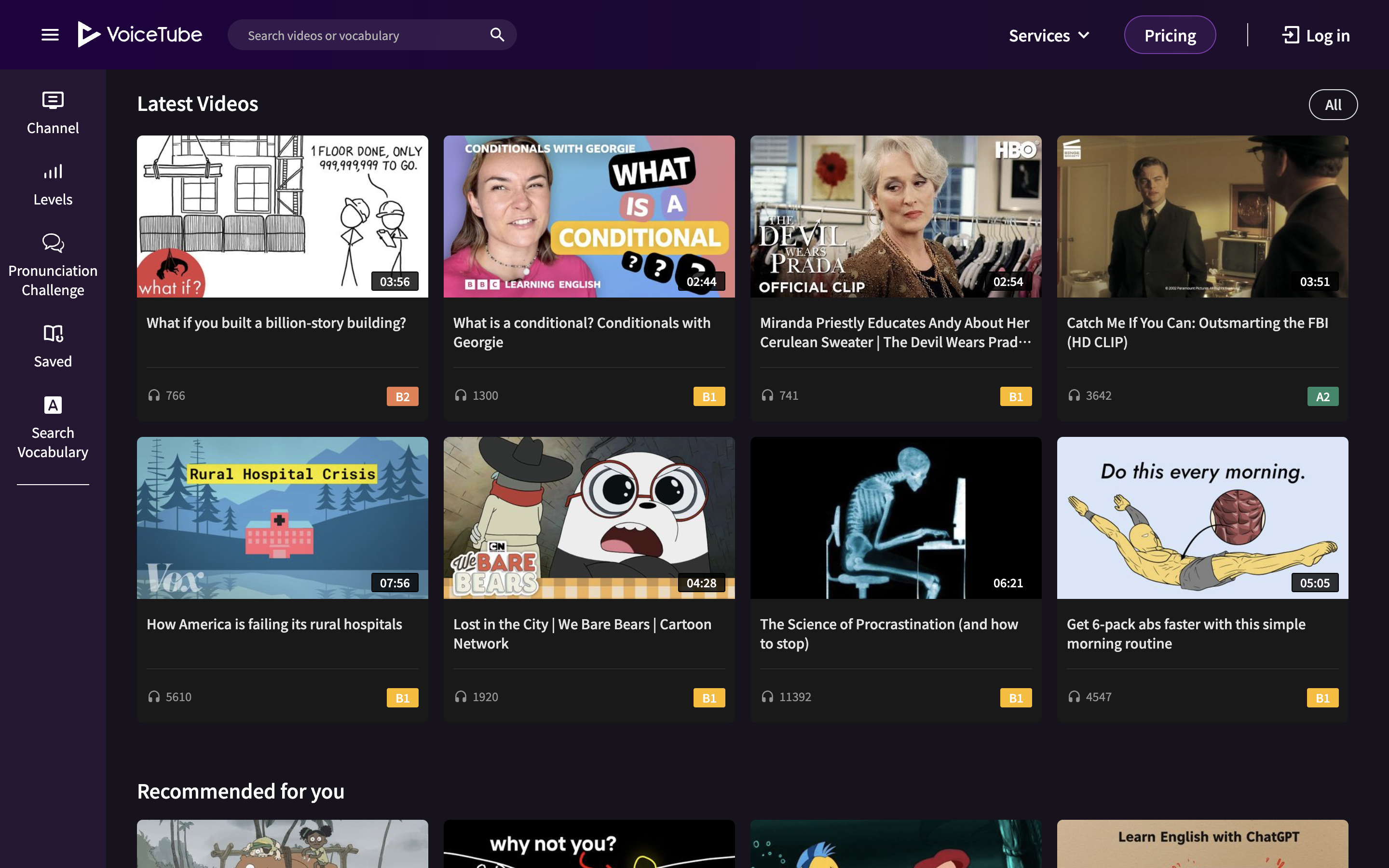Open the 'Do this every morning' thumbnail
1389x868 pixels.
point(1202,518)
